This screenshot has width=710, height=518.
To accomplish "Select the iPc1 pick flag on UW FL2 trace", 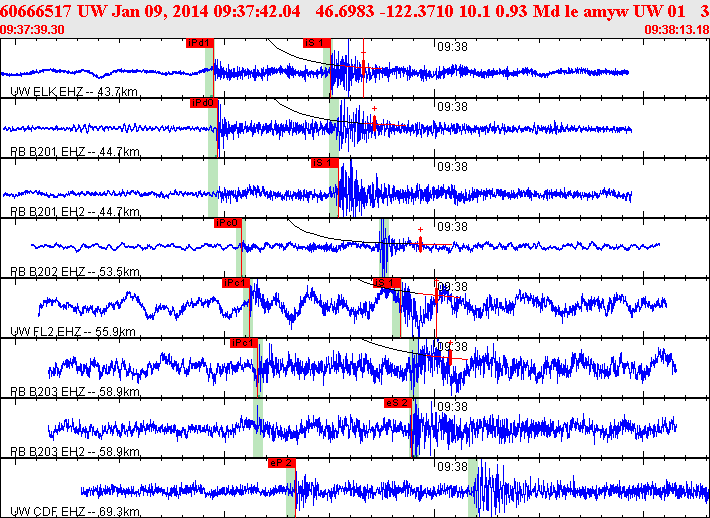I will pyautogui.click(x=236, y=283).
